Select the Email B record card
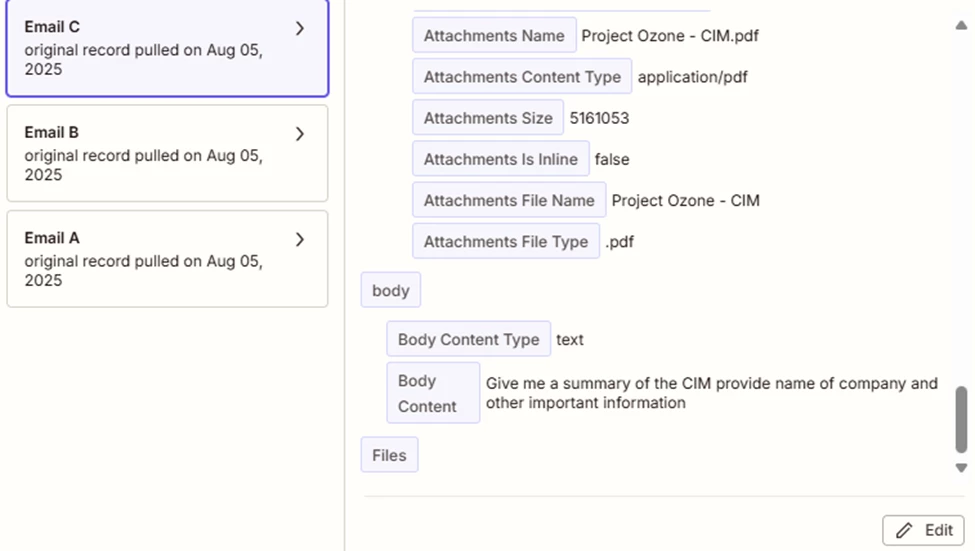This screenshot has height=551, width=975. pos(167,153)
